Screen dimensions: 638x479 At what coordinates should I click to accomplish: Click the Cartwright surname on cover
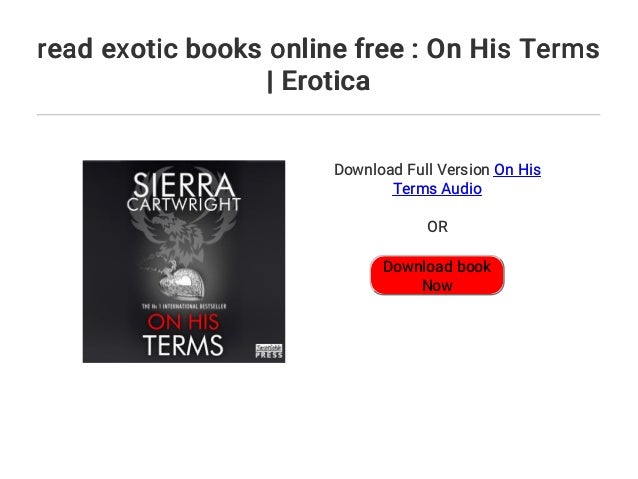pos(184,204)
